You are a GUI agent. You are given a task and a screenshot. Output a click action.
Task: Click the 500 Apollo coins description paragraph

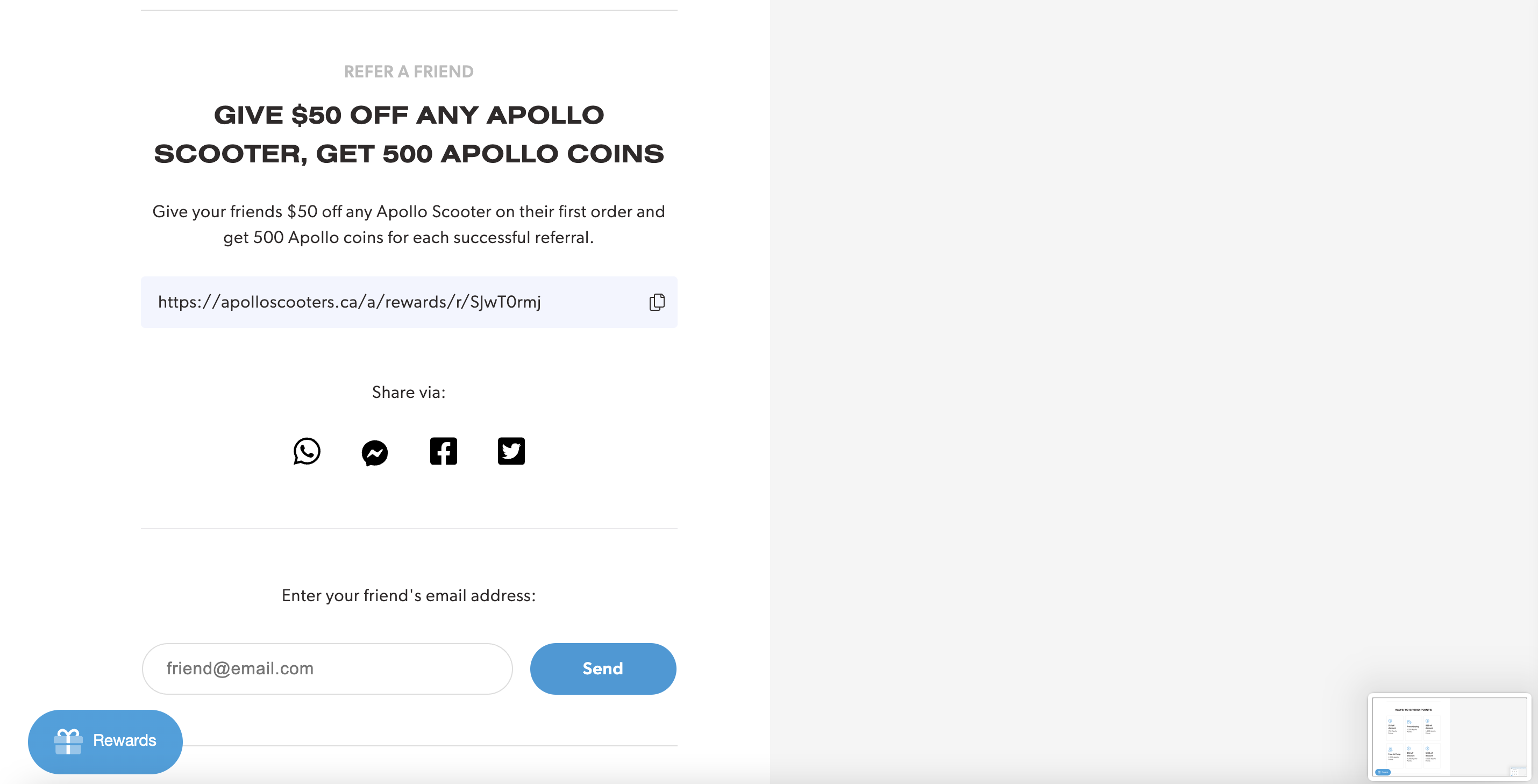tap(409, 225)
